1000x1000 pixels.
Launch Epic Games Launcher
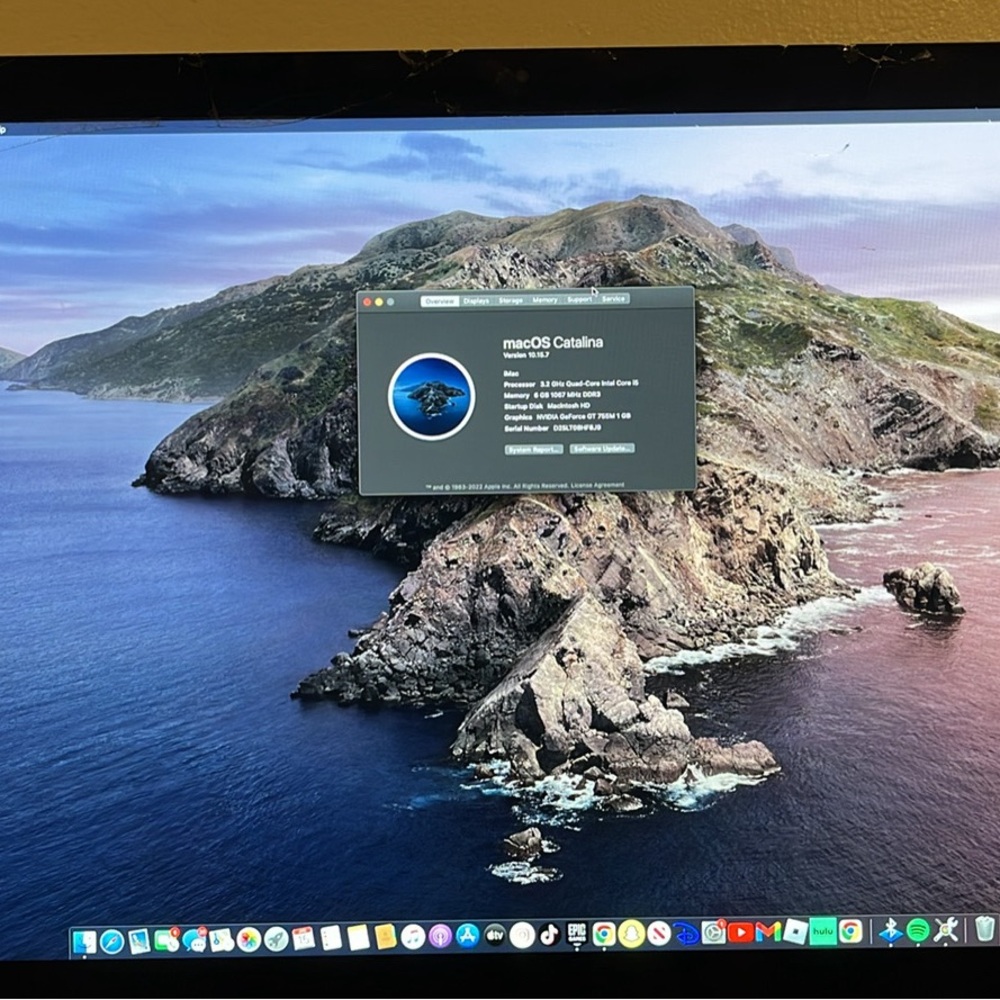(x=577, y=934)
